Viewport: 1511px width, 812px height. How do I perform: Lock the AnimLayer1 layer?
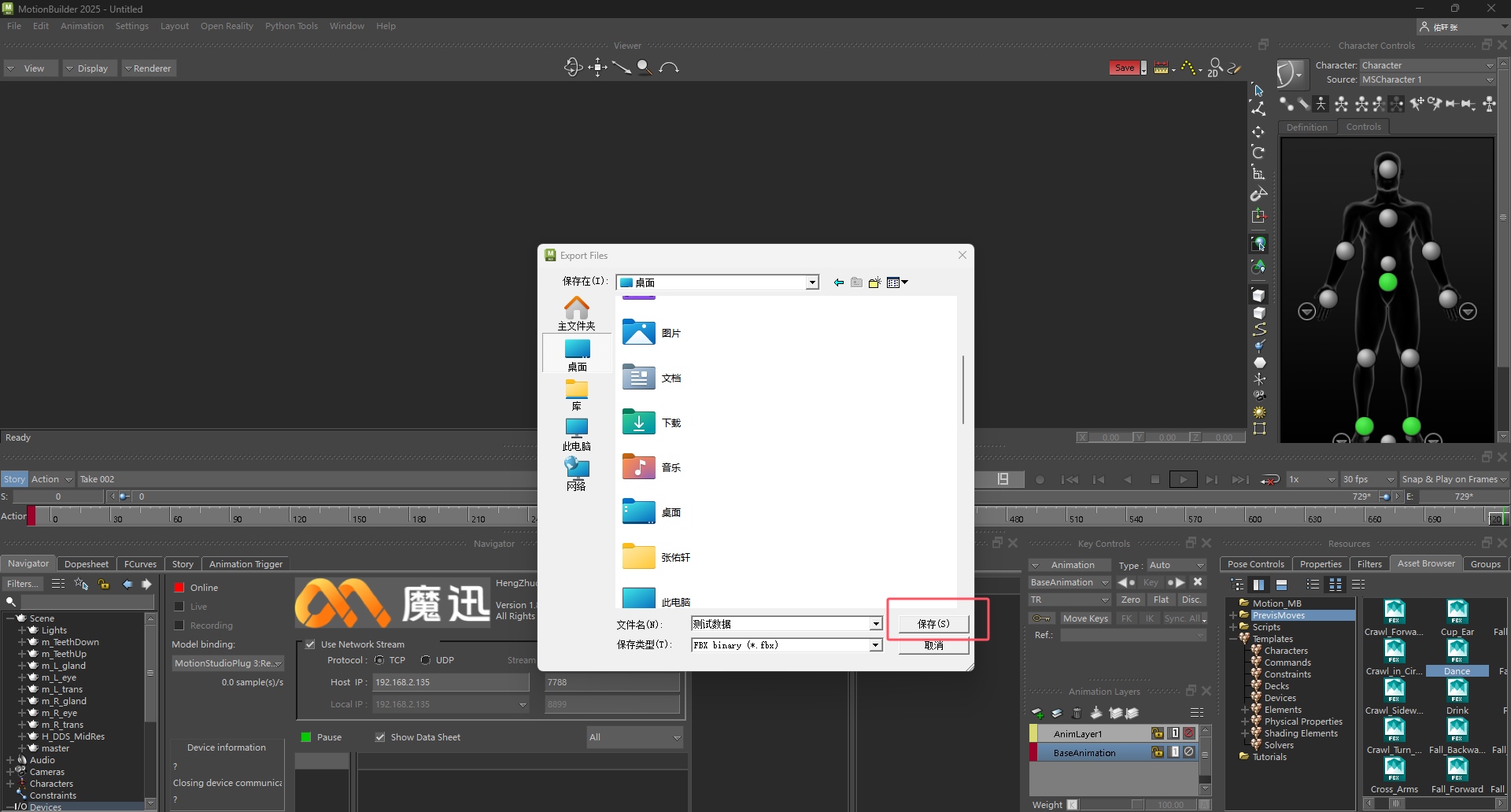pyautogui.click(x=1158, y=733)
